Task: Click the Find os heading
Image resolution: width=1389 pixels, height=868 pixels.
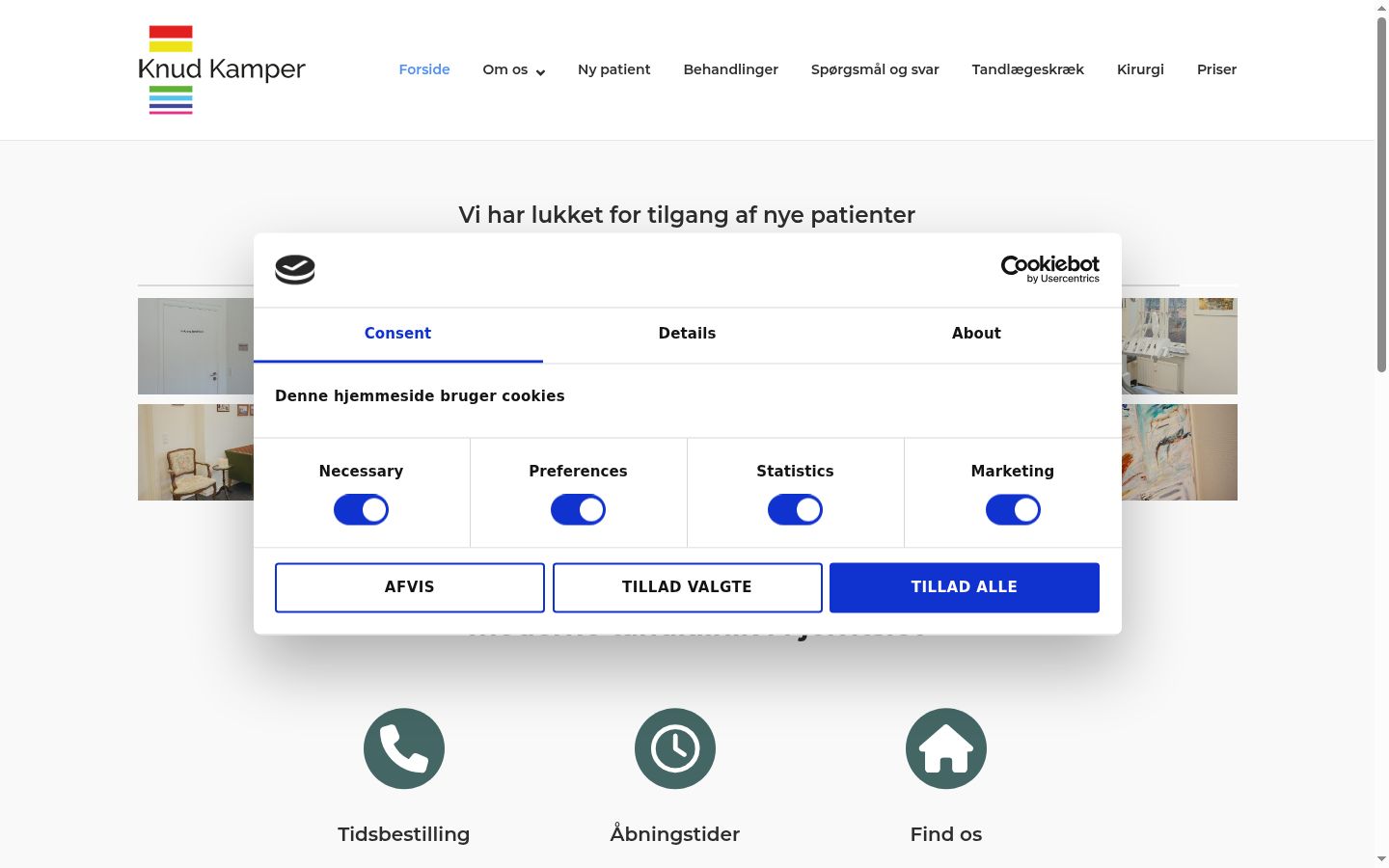Action: (946, 834)
